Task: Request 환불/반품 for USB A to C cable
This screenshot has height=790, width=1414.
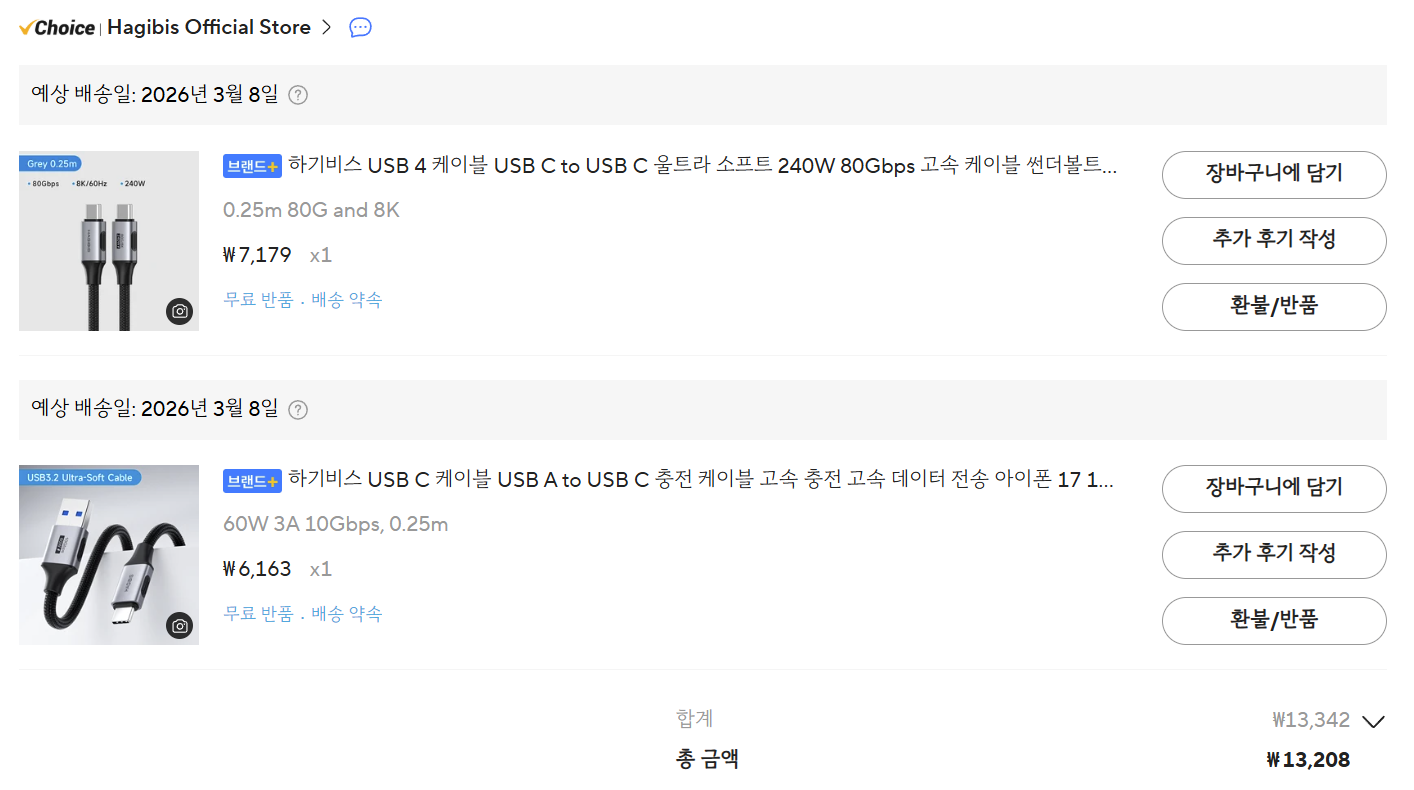Action: [1273, 620]
